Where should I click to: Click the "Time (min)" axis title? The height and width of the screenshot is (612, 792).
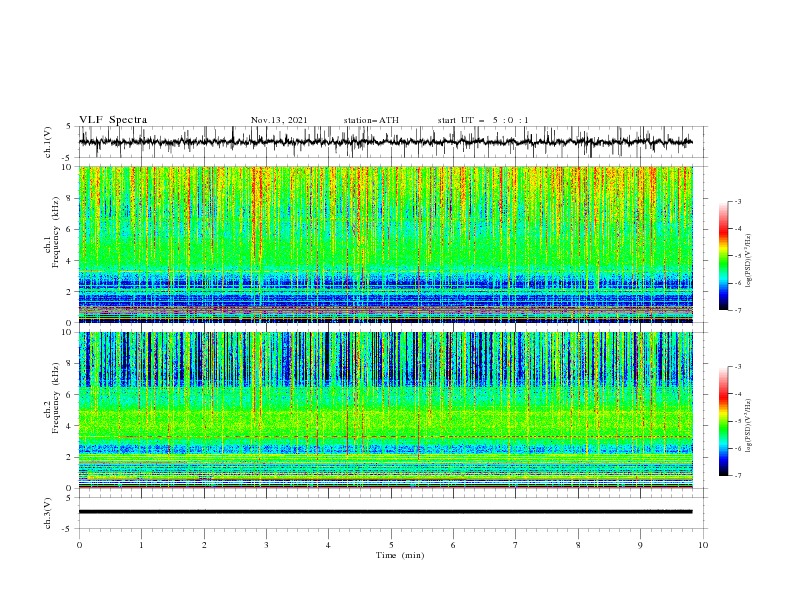(x=400, y=555)
